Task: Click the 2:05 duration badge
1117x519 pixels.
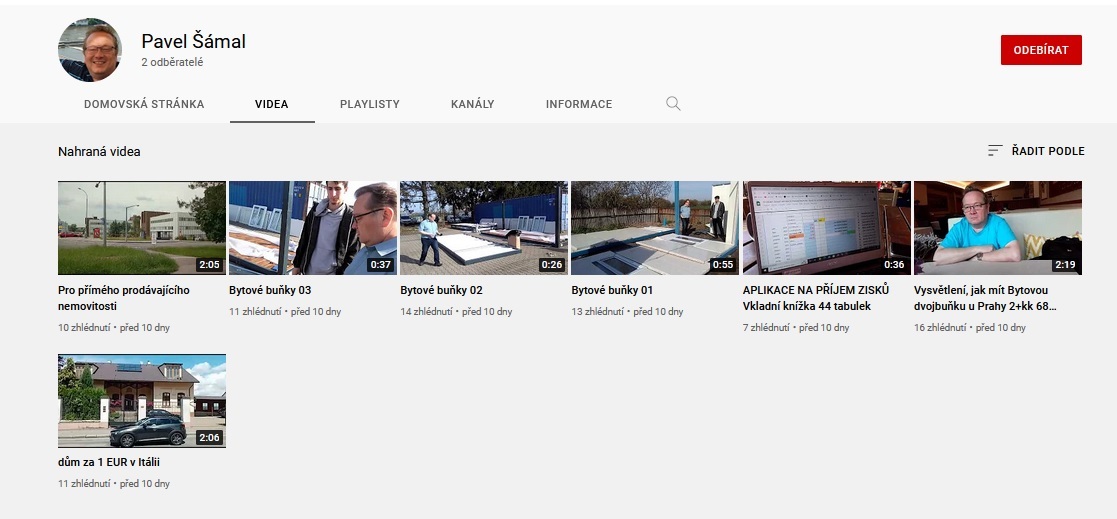Action: click(209, 265)
